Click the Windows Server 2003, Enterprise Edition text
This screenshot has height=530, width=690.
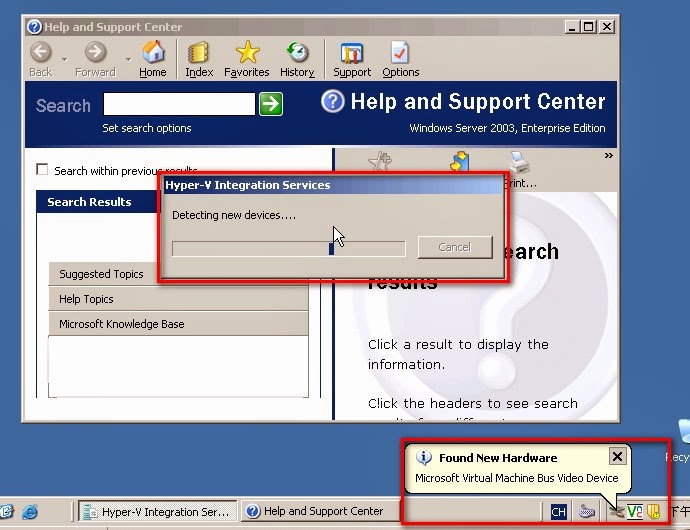click(x=507, y=128)
